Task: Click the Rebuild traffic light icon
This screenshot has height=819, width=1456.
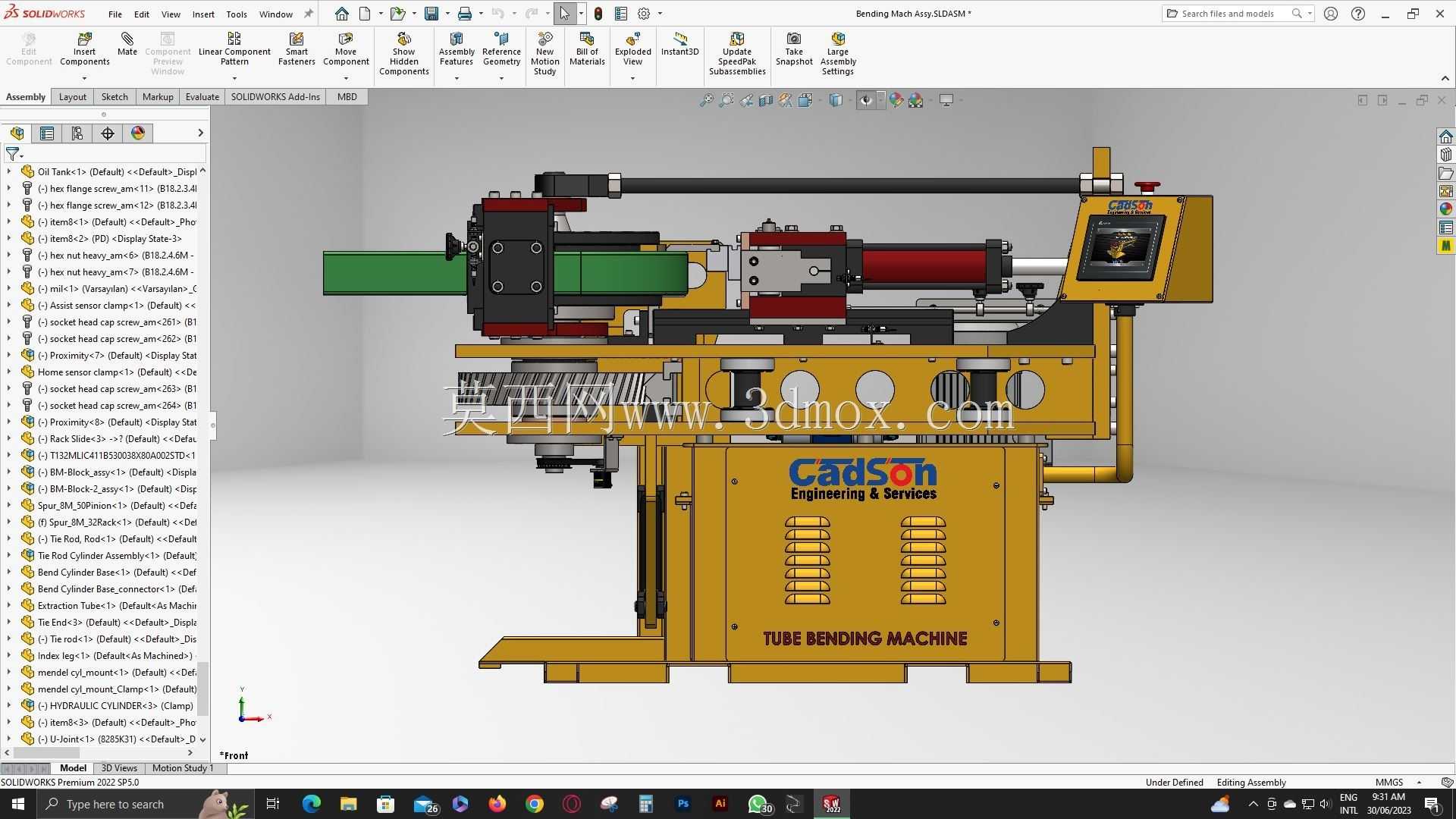Action: click(598, 14)
